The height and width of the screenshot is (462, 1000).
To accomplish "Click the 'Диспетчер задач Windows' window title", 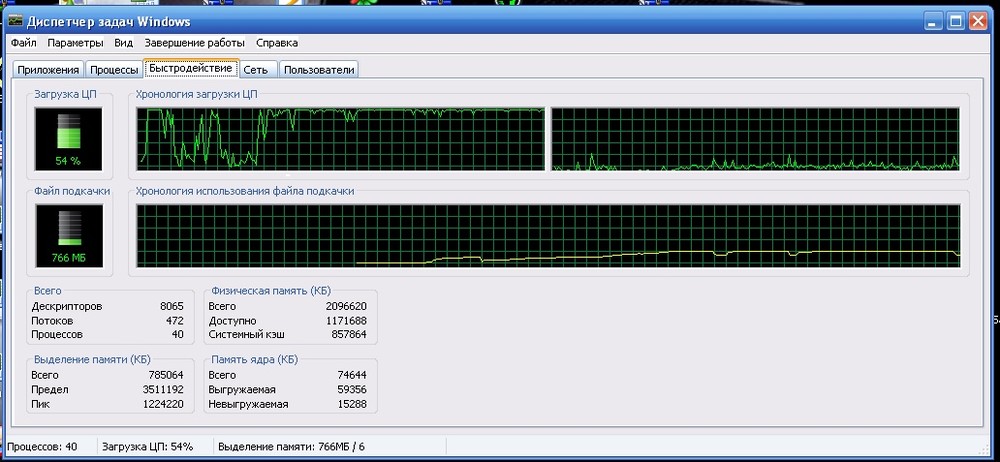I will coord(108,22).
